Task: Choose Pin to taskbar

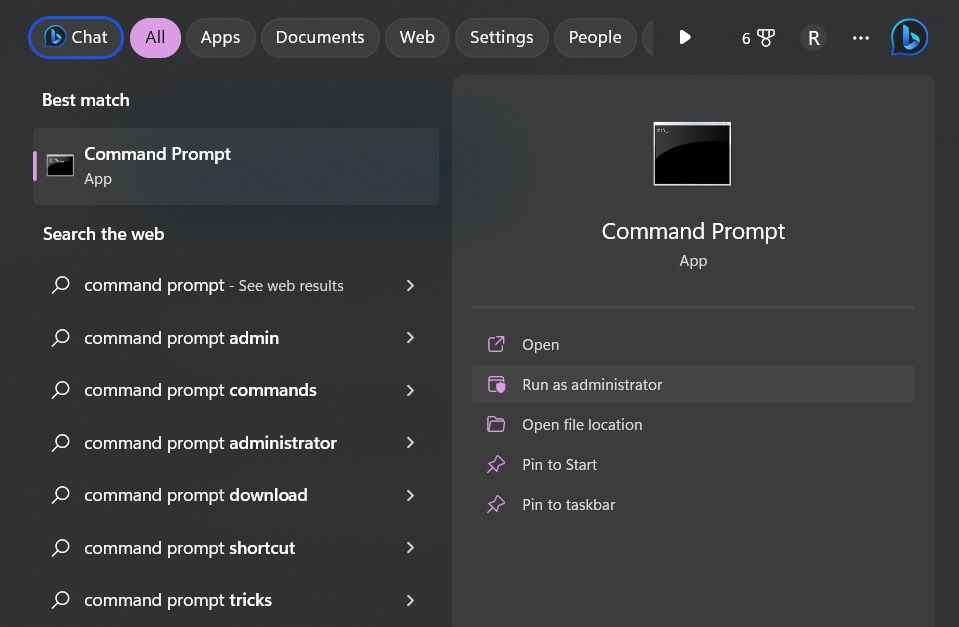Action: (x=693, y=505)
